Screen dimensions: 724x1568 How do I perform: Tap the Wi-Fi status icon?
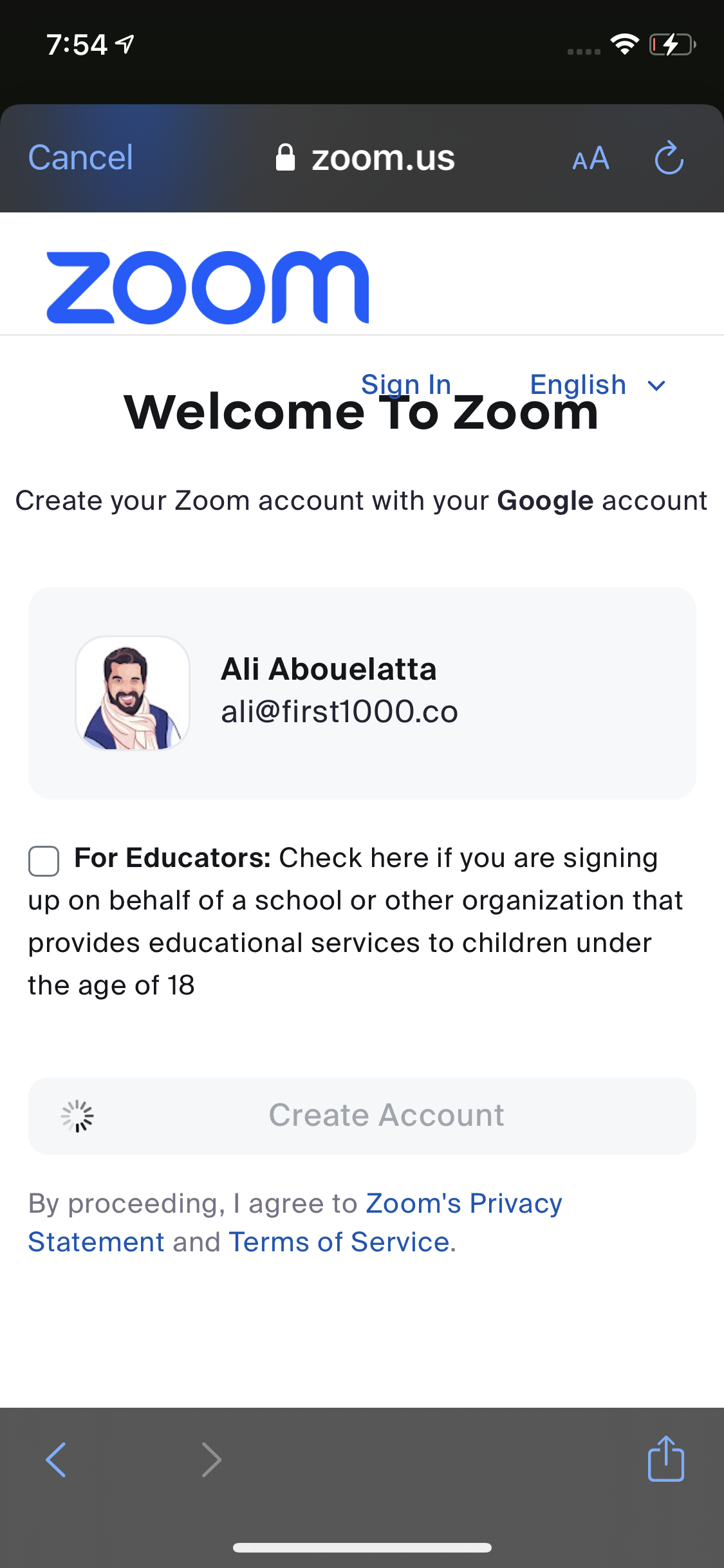tap(624, 44)
